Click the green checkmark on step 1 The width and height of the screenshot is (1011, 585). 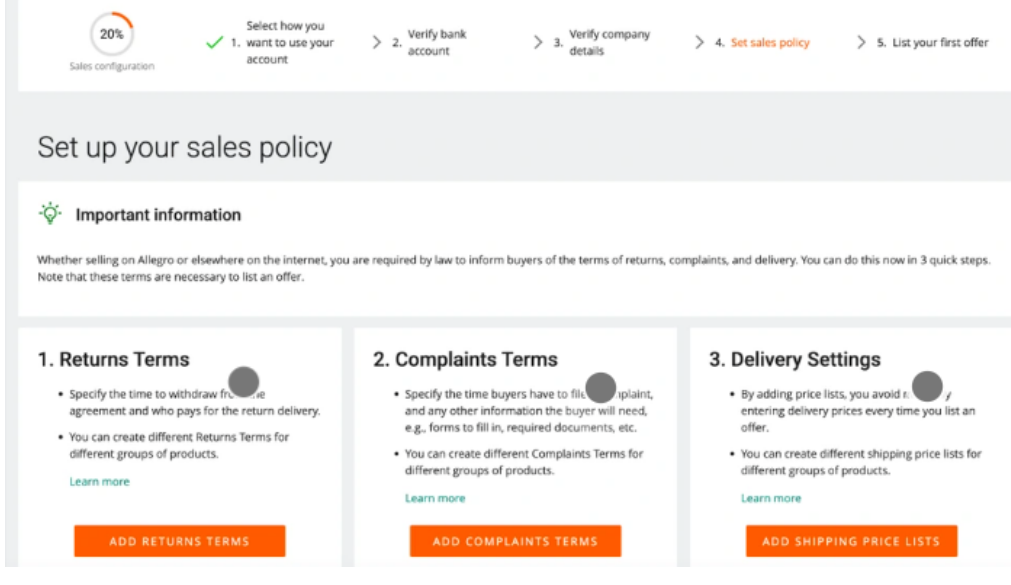tap(213, 43)
